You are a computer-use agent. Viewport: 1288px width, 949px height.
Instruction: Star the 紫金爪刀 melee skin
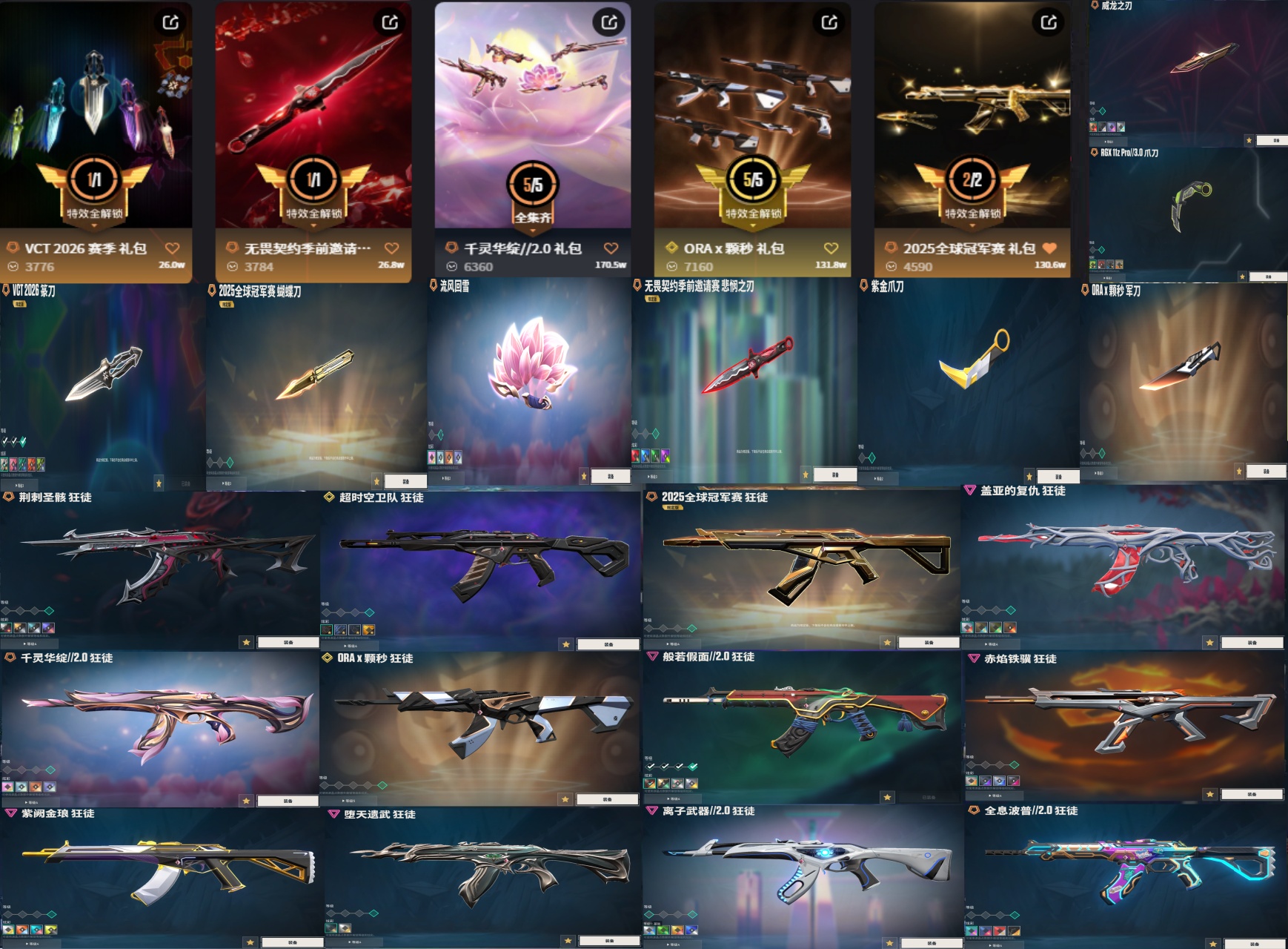pos(1029,475)
